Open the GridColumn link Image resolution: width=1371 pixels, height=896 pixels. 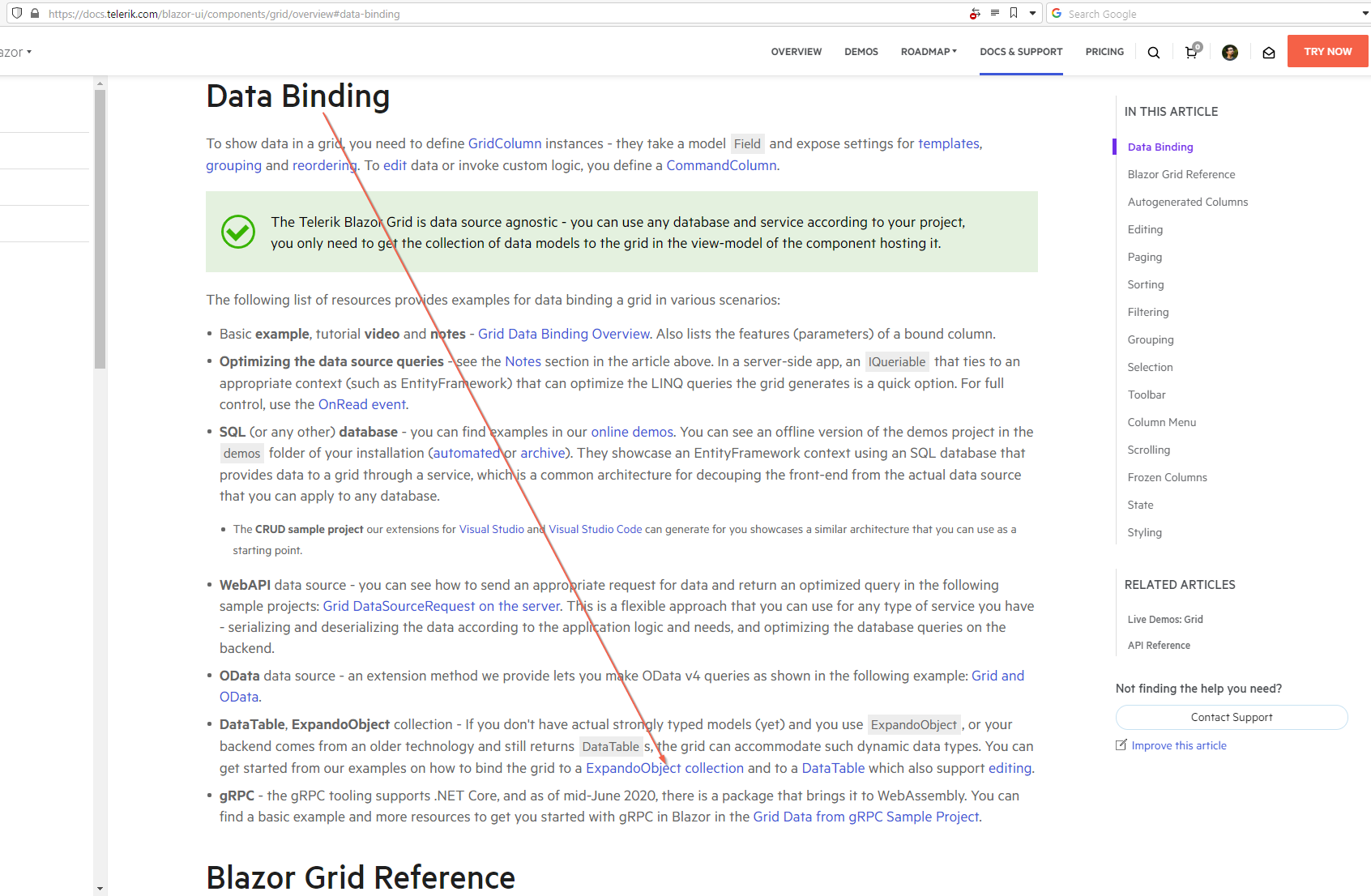click(505, 143)
